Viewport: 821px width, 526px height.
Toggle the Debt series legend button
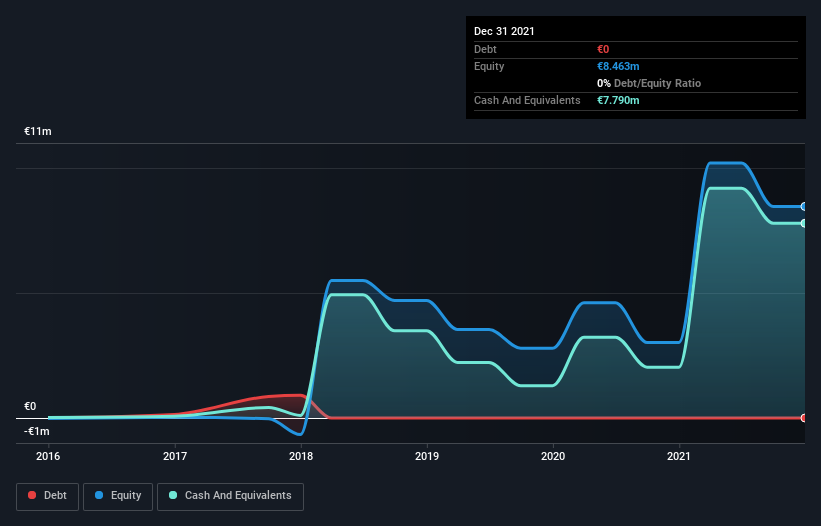coord(47,496)
